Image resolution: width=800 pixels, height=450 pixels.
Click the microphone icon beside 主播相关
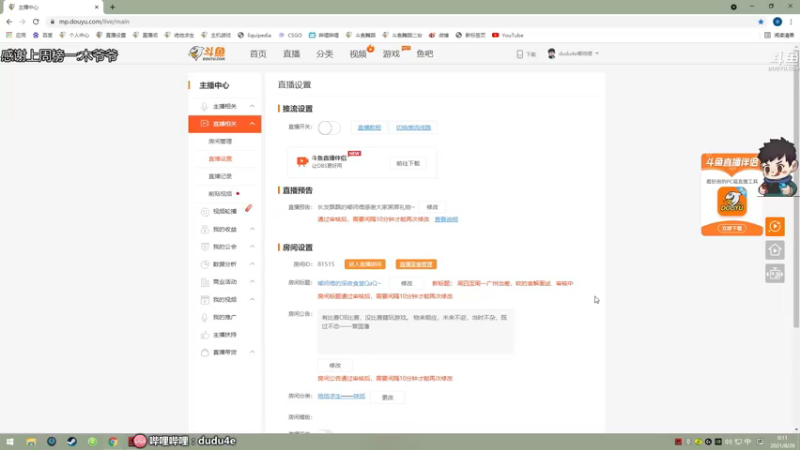click(204, 106)
